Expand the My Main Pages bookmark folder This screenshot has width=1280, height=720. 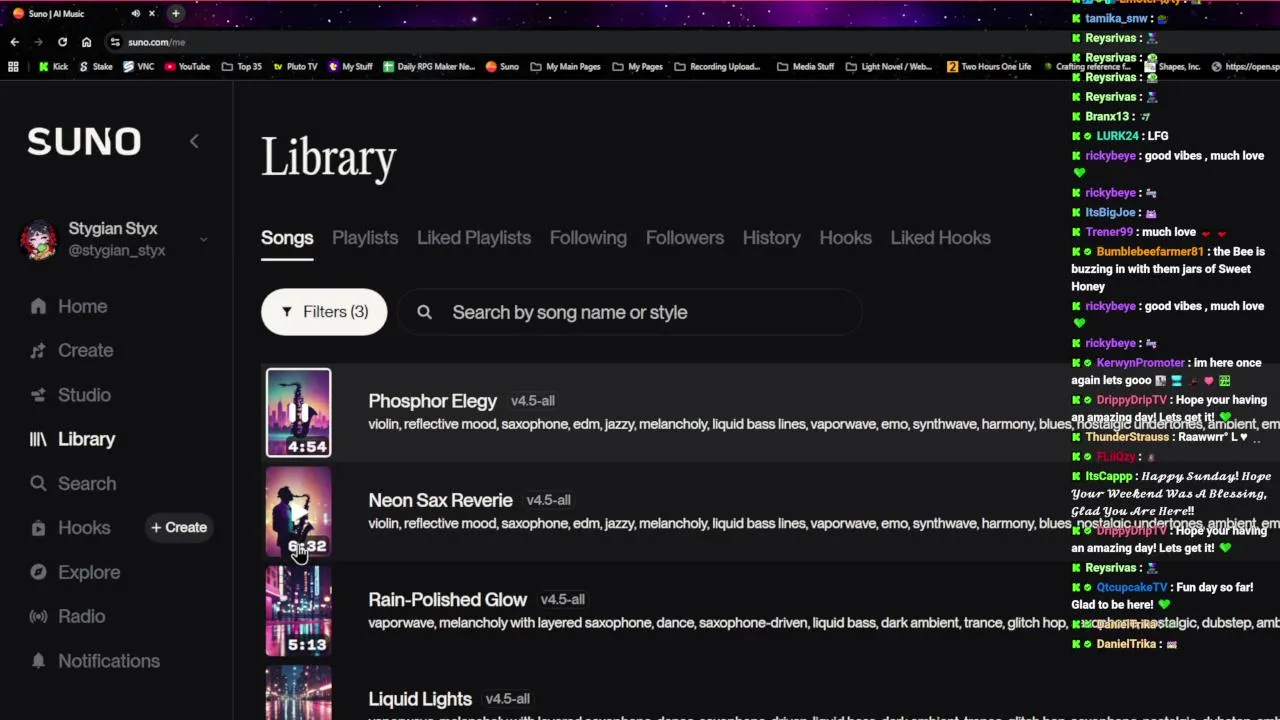[565, 67]
